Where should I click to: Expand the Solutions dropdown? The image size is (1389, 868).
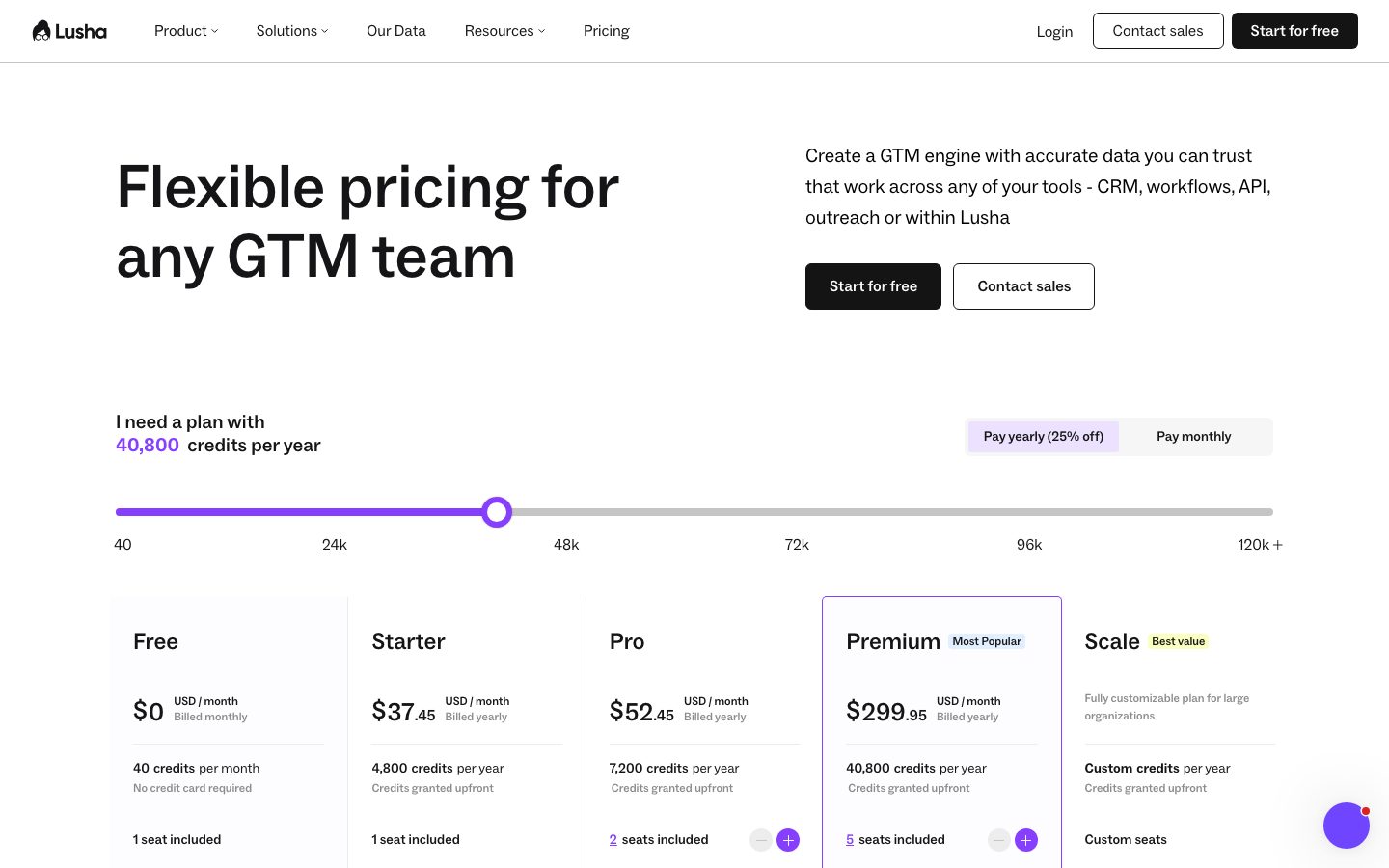(x=292, y=31)
